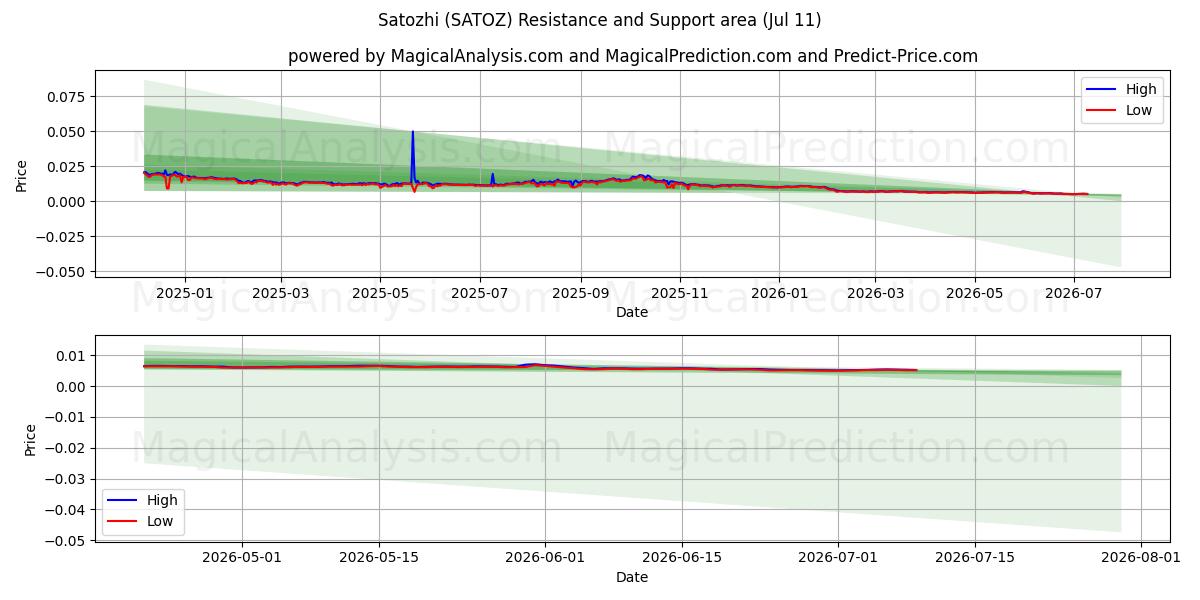Screen dimensions: 1200x600
Task: Click the '0.075' y-axis label
Action: click(68, 97)
